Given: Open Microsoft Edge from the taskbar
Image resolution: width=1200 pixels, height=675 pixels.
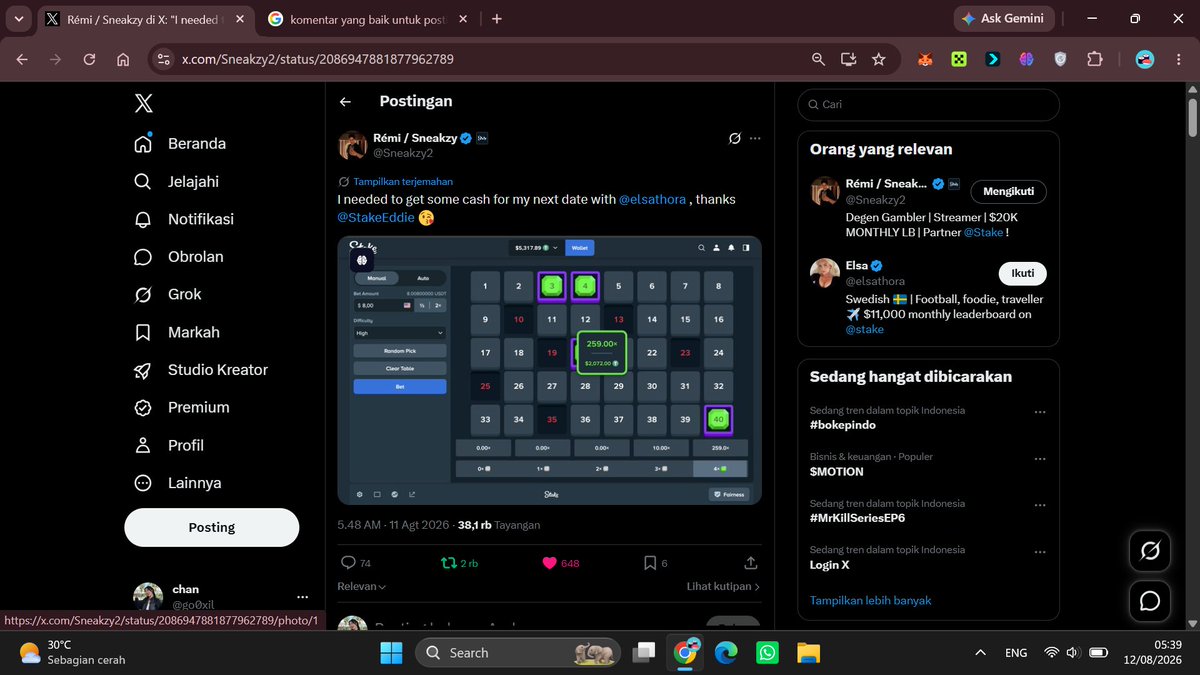Looking at the screenshot, I should click(x=726, y=653).
